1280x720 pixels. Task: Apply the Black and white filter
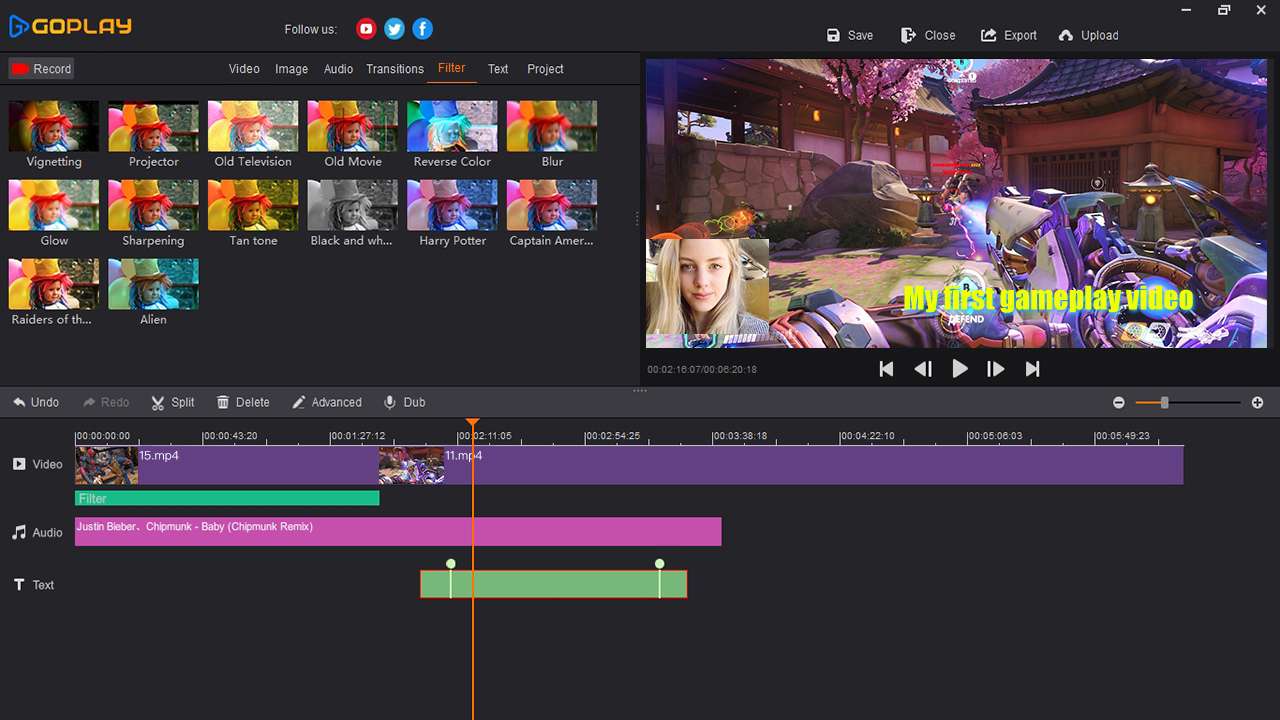pyautogui.click(x=353, y=205)
